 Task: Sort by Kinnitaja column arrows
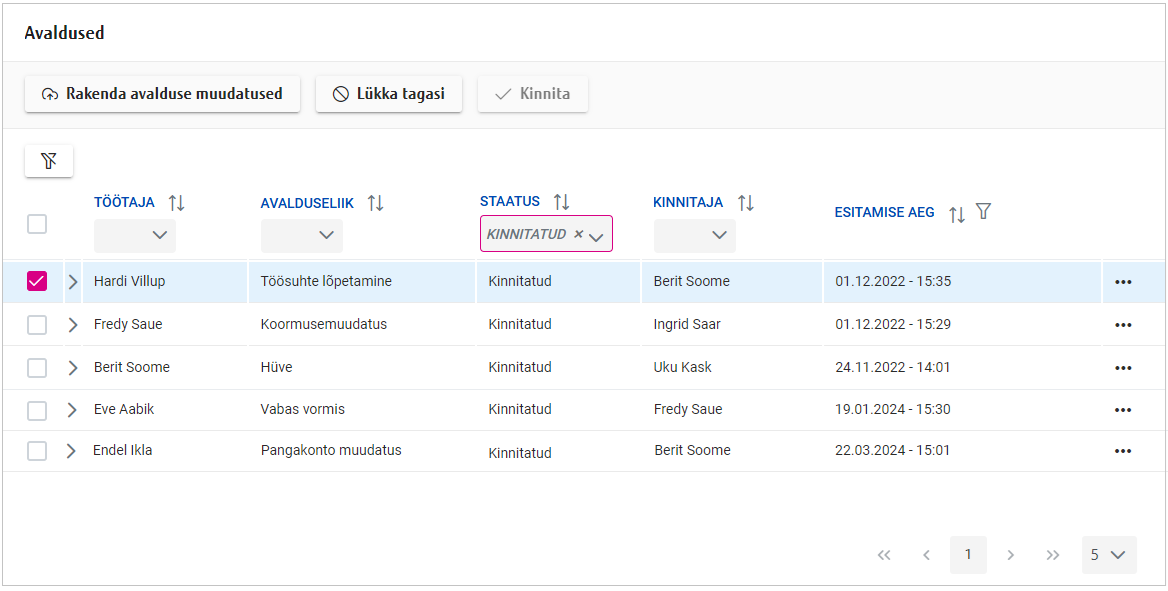coord(746,203)
